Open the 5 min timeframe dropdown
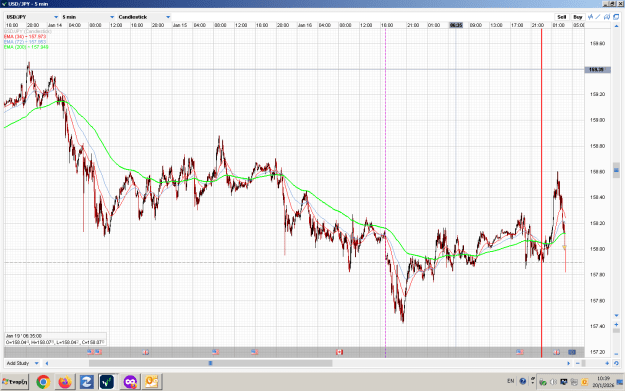Screen dimensions: 625x391 point(88,17)
